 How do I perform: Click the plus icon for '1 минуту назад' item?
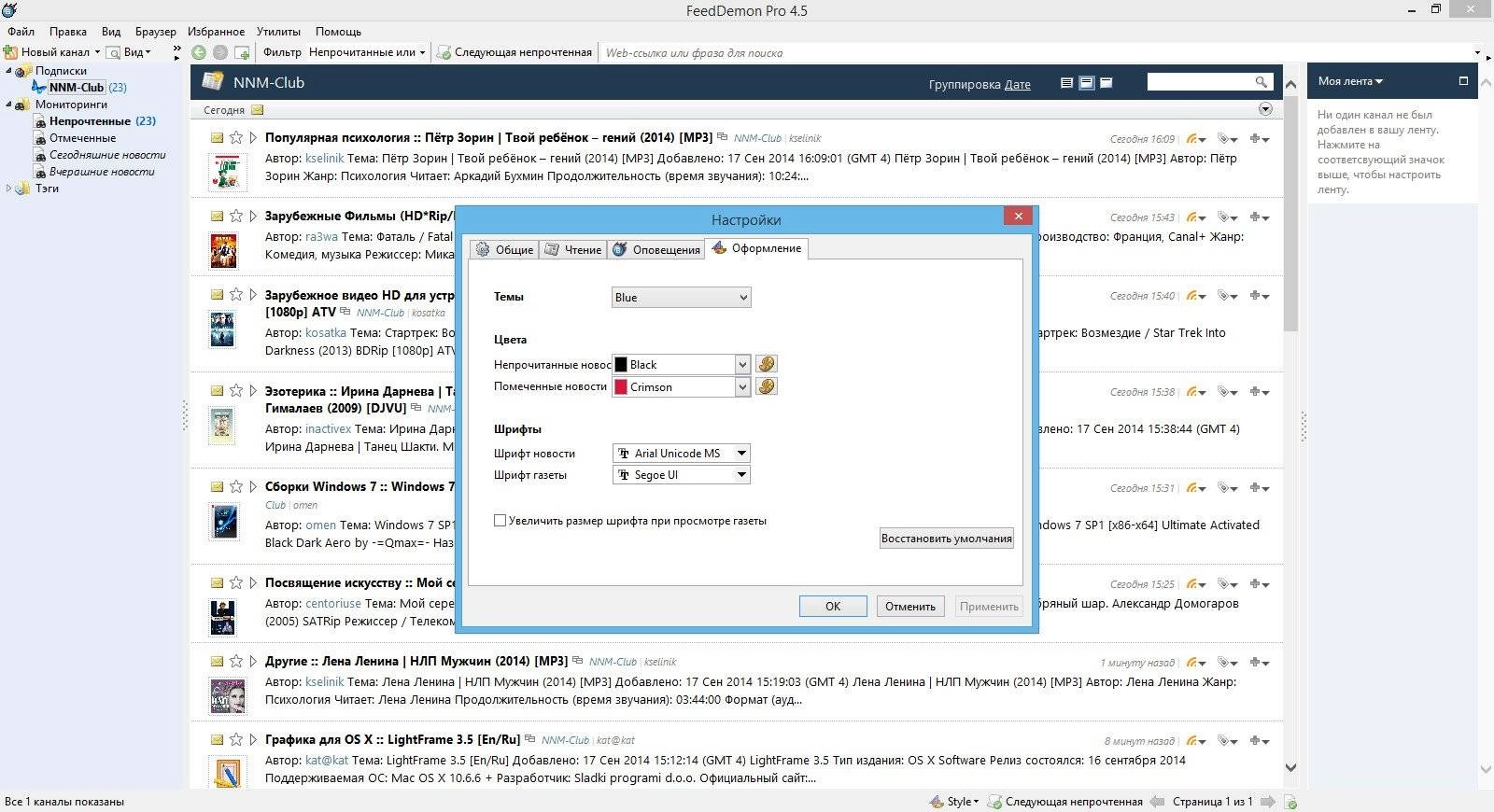[1259, 662]
